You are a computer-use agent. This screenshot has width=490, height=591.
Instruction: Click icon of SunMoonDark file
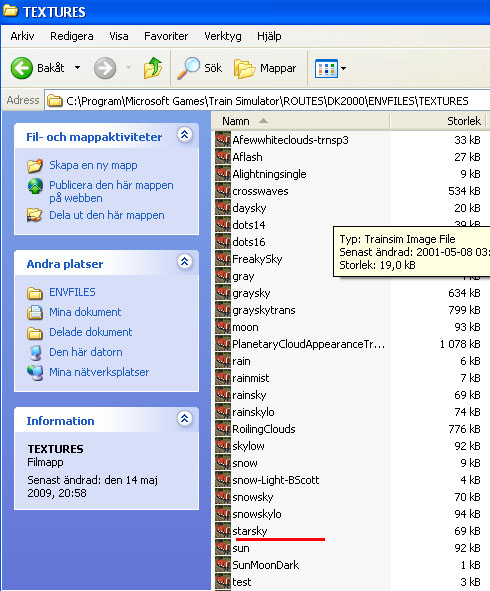pyautogui.click(x=223, y=564)
